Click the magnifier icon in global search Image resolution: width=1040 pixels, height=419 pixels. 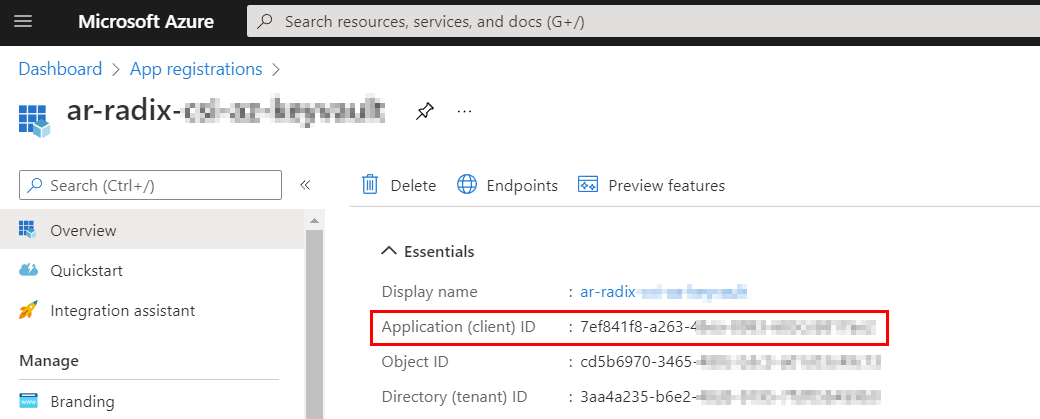click(265, 21)
